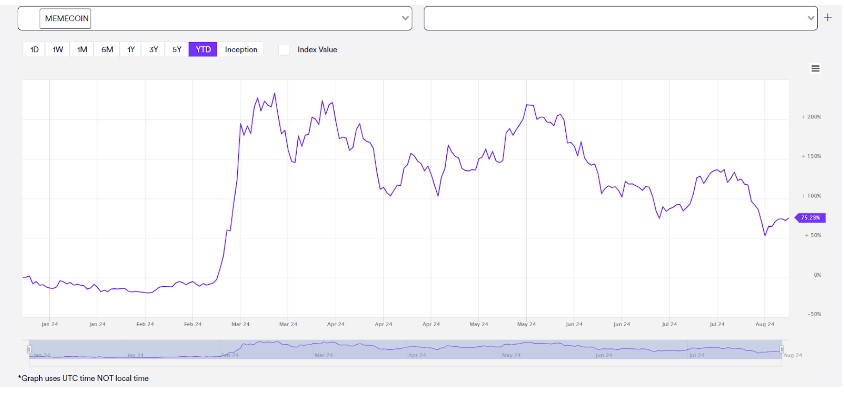Viewport: 844px width, 393px height.
Task: Click the right navigator range handle
Action: [782, 350]
